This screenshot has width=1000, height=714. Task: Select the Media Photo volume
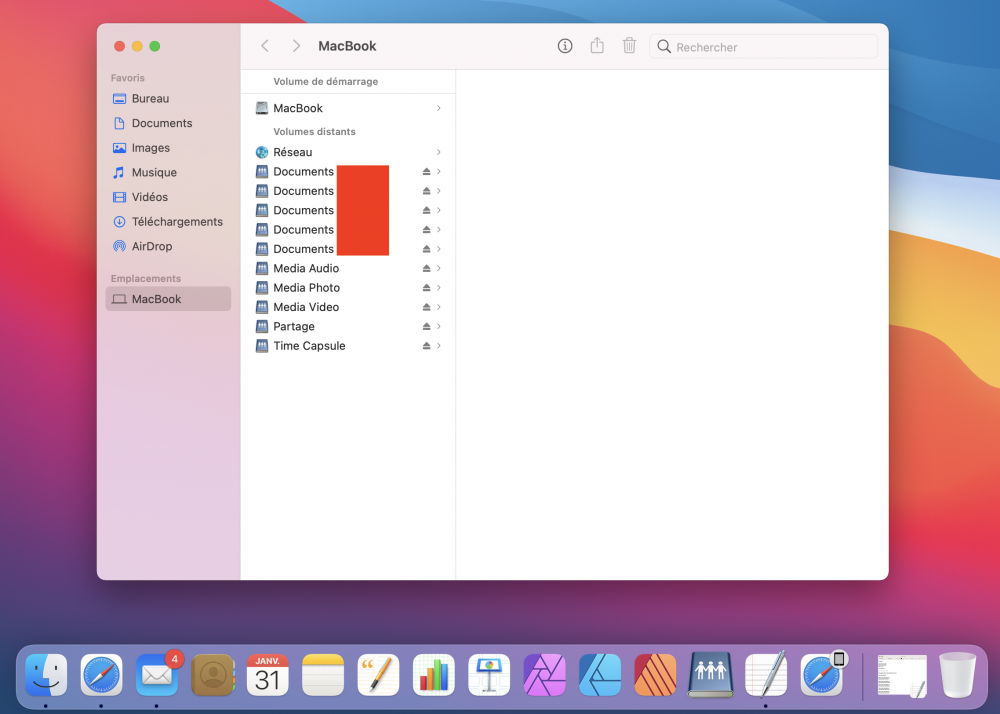coord(306,288)
